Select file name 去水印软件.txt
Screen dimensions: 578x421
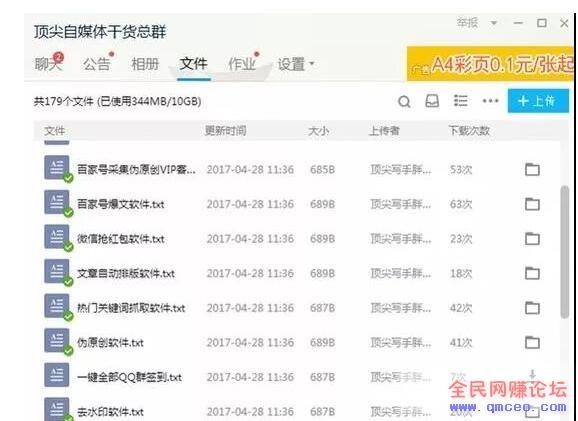[110, 412]
